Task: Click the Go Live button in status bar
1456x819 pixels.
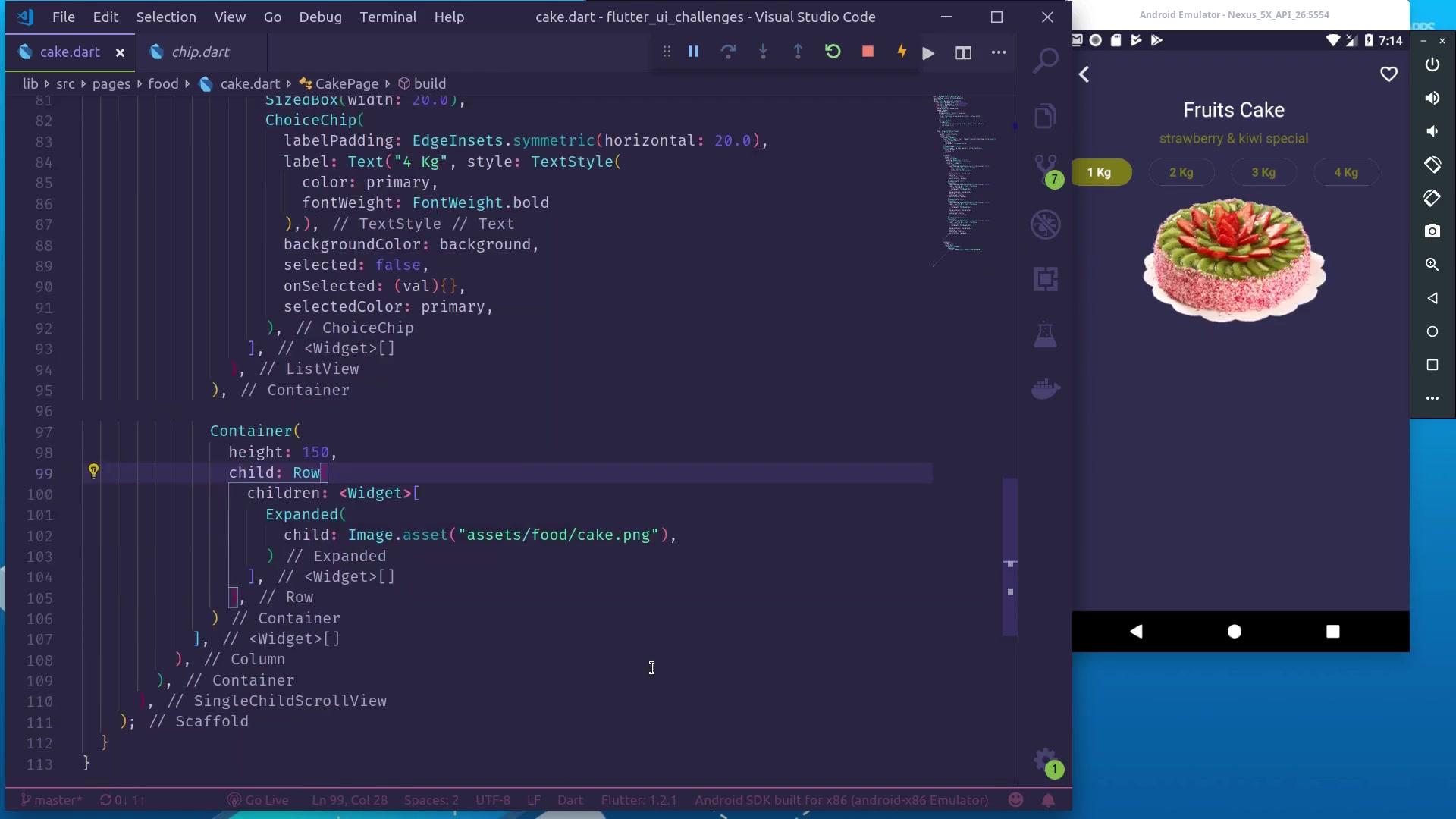Action: coord(259,800)
